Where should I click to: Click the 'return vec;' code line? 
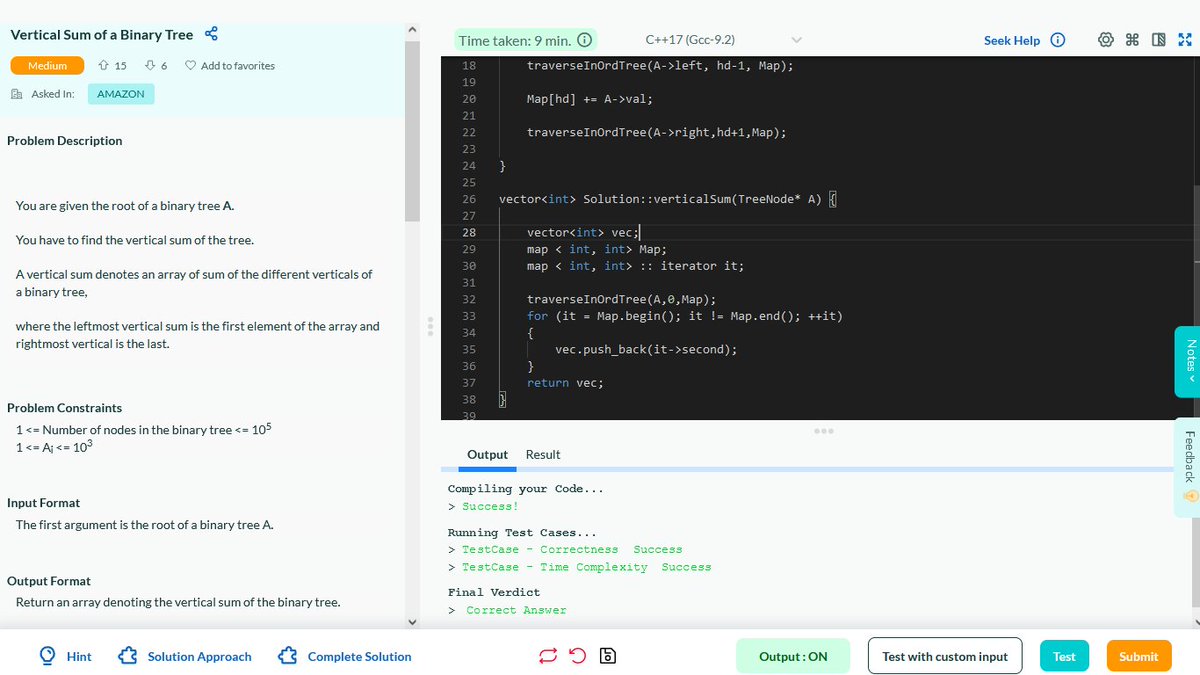coord(565,383)
